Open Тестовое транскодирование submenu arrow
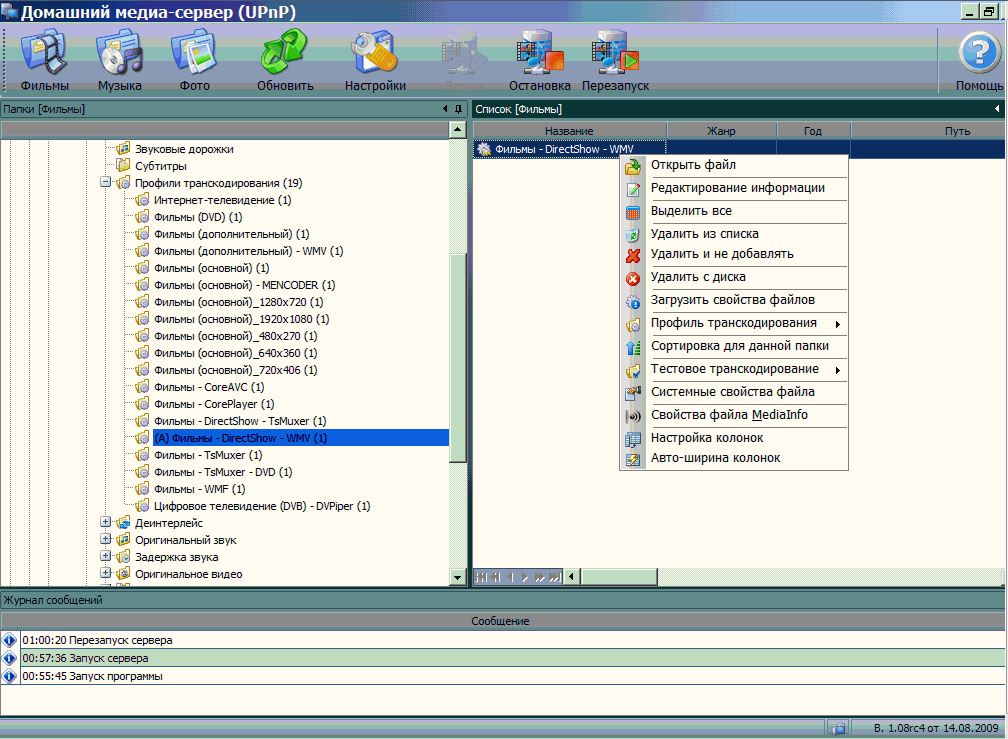 point(838,370)
